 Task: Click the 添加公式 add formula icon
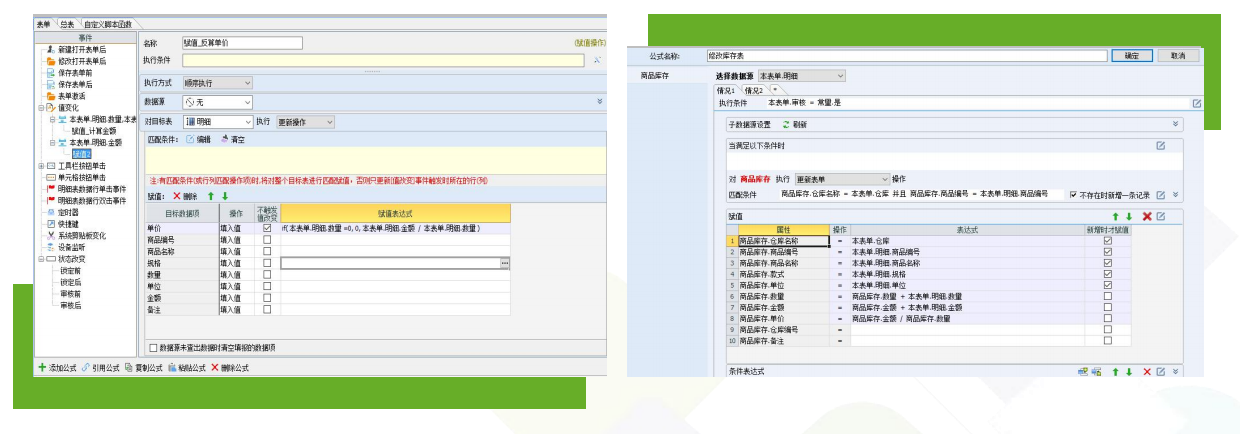pyautogui.click(x=42, y=368)
